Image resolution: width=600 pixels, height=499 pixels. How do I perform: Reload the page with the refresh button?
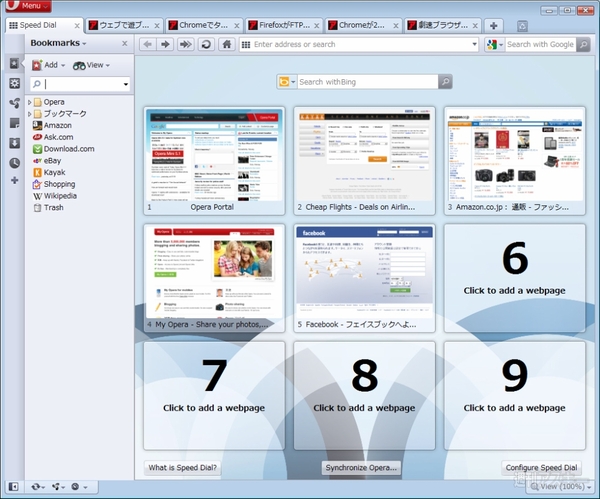[206, 44]
